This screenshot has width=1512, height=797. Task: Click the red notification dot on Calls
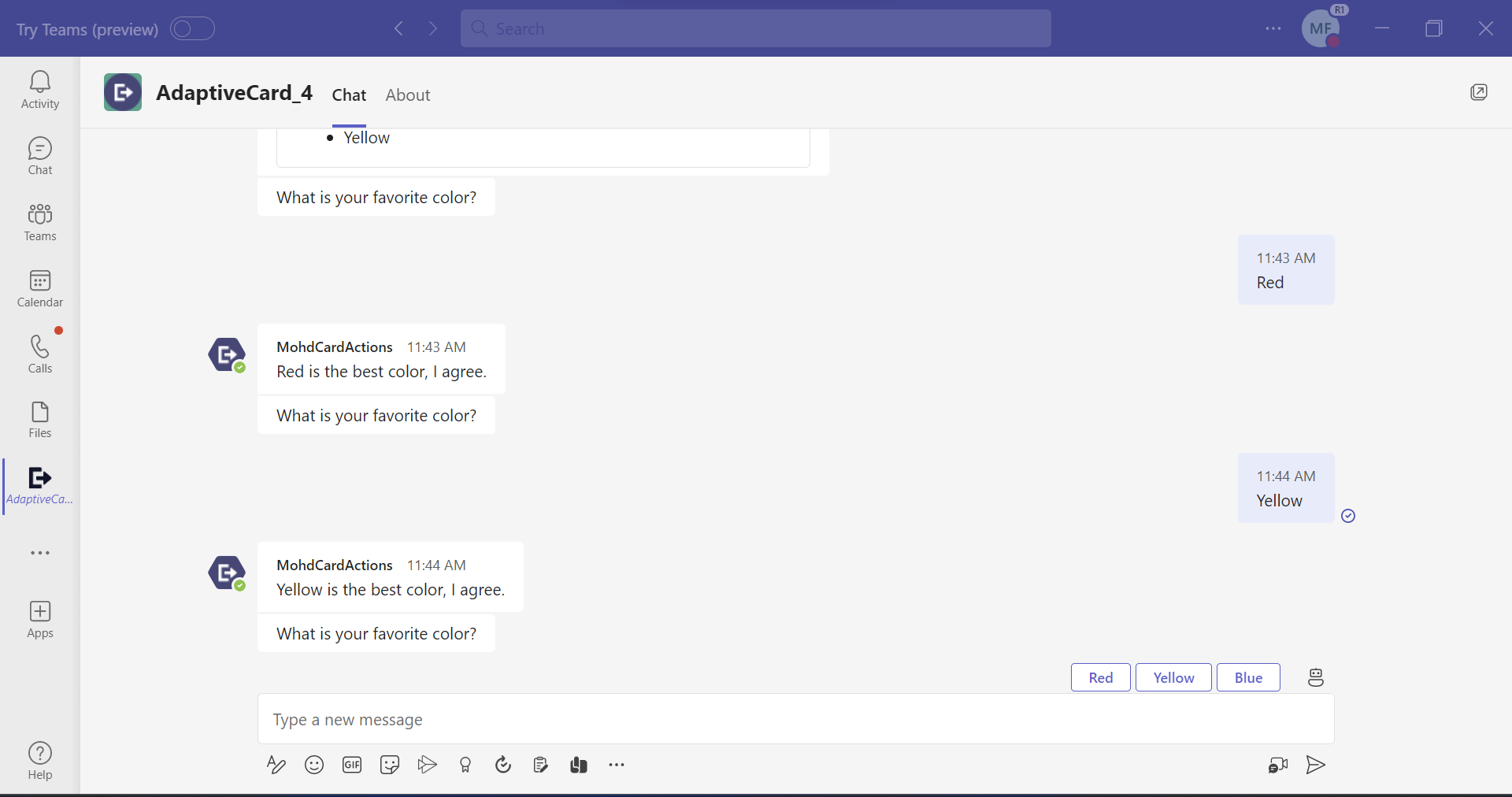[x=59, y=331]
